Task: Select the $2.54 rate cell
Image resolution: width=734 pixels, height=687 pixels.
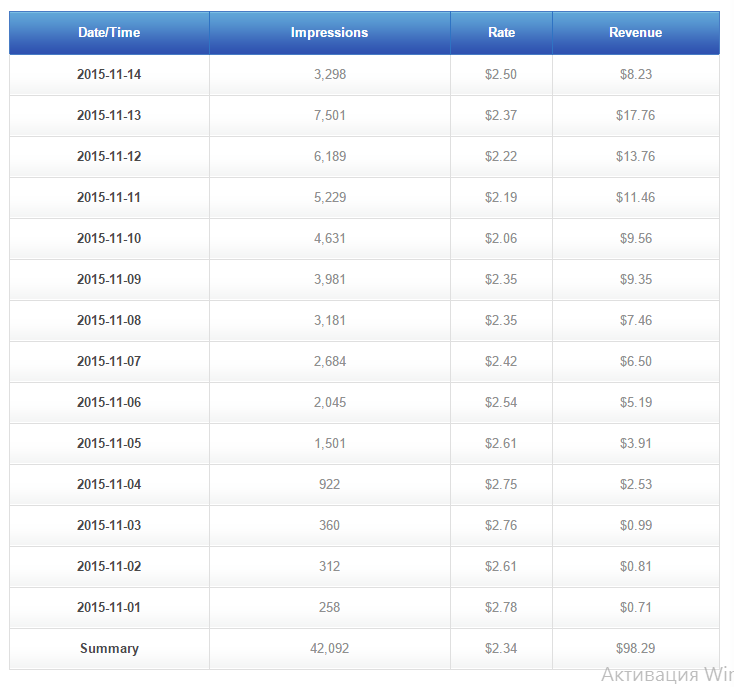Action: tap(501, 403)
